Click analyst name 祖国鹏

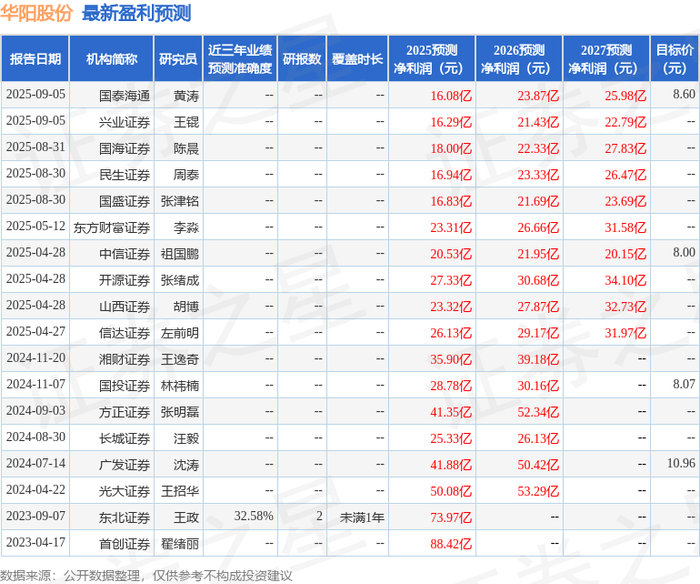(x=180, y=254)
